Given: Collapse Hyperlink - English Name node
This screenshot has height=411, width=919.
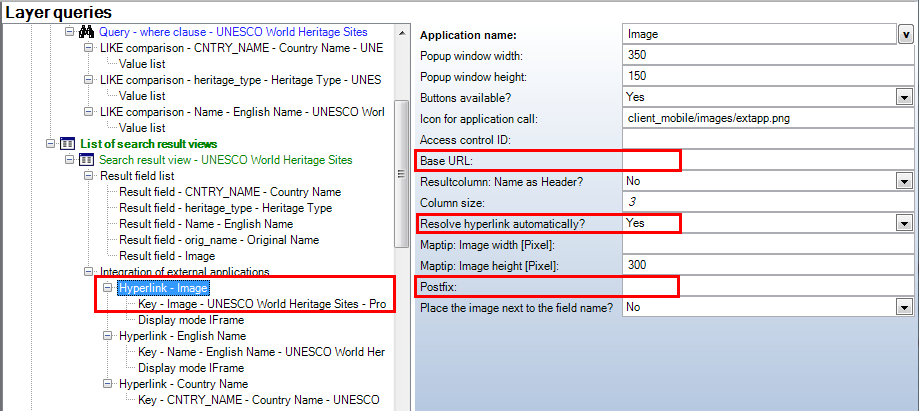Looking at the screenshot, I should click(x=107, y=336).
